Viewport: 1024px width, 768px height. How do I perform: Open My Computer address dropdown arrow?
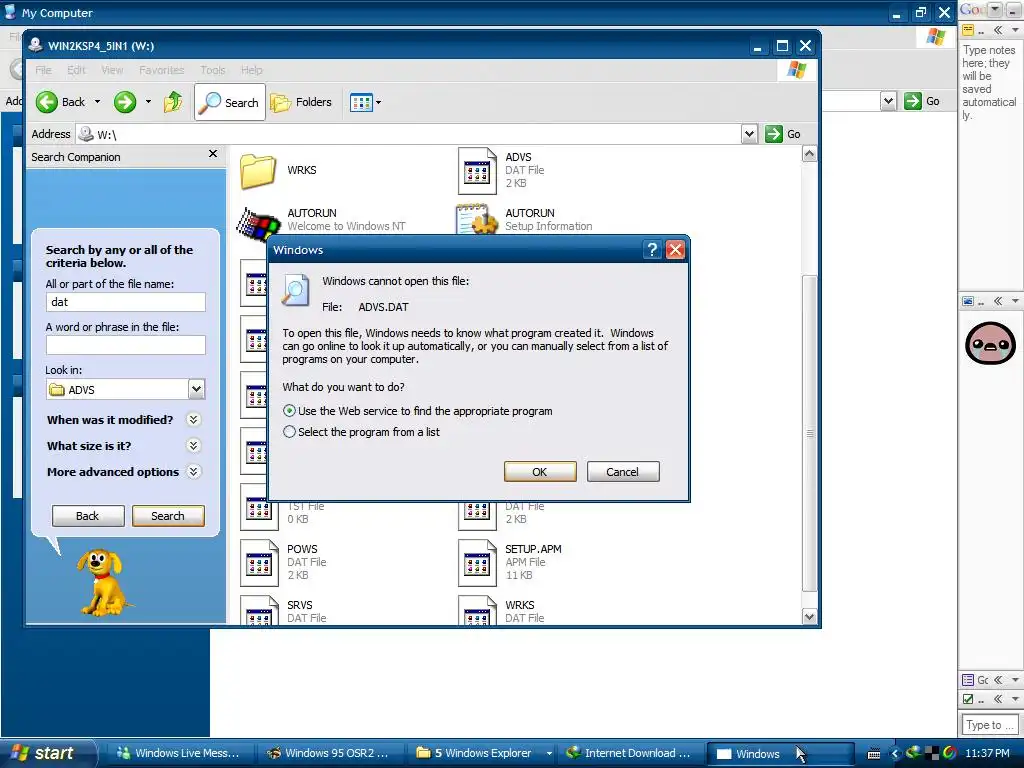888,101
